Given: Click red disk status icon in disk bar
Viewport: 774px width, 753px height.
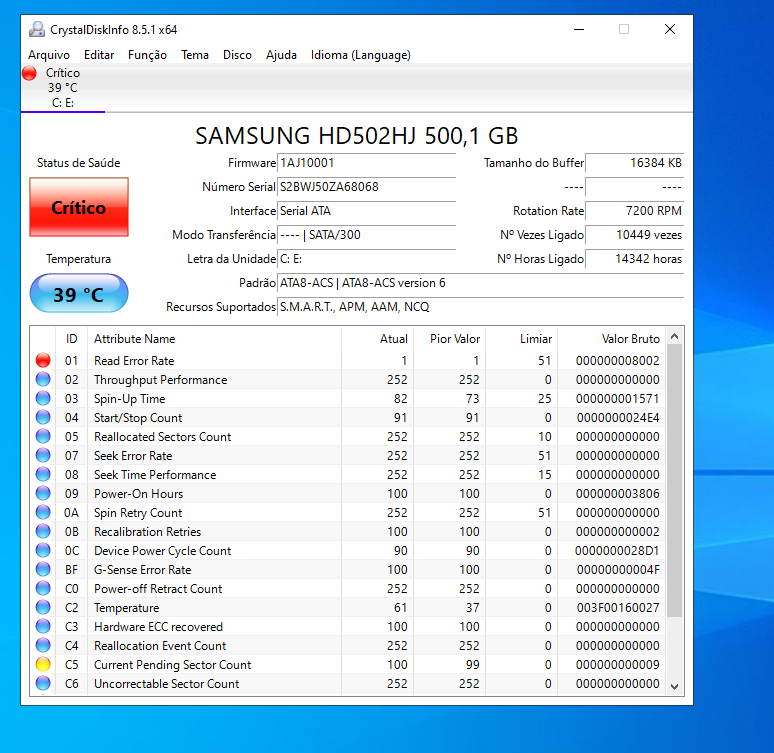Looking at the screenshot, I should pyautogui.click(x=30, y=73).
